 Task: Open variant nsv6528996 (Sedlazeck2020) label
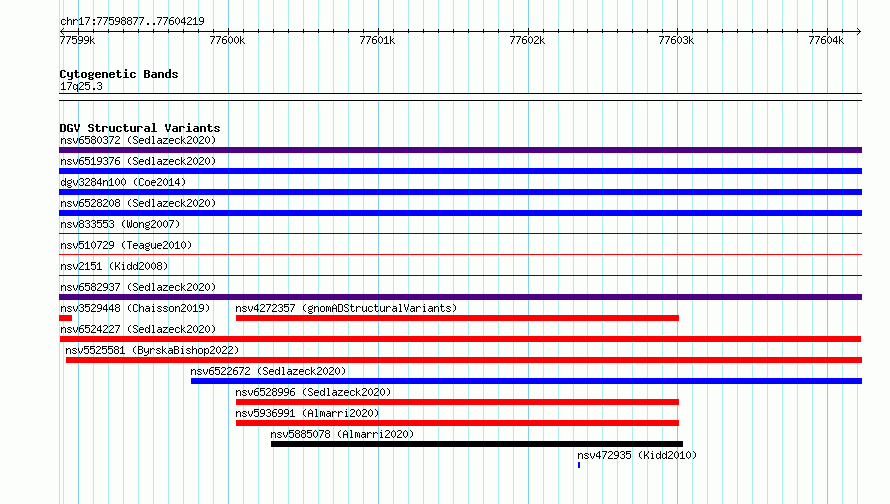(313, 392)
